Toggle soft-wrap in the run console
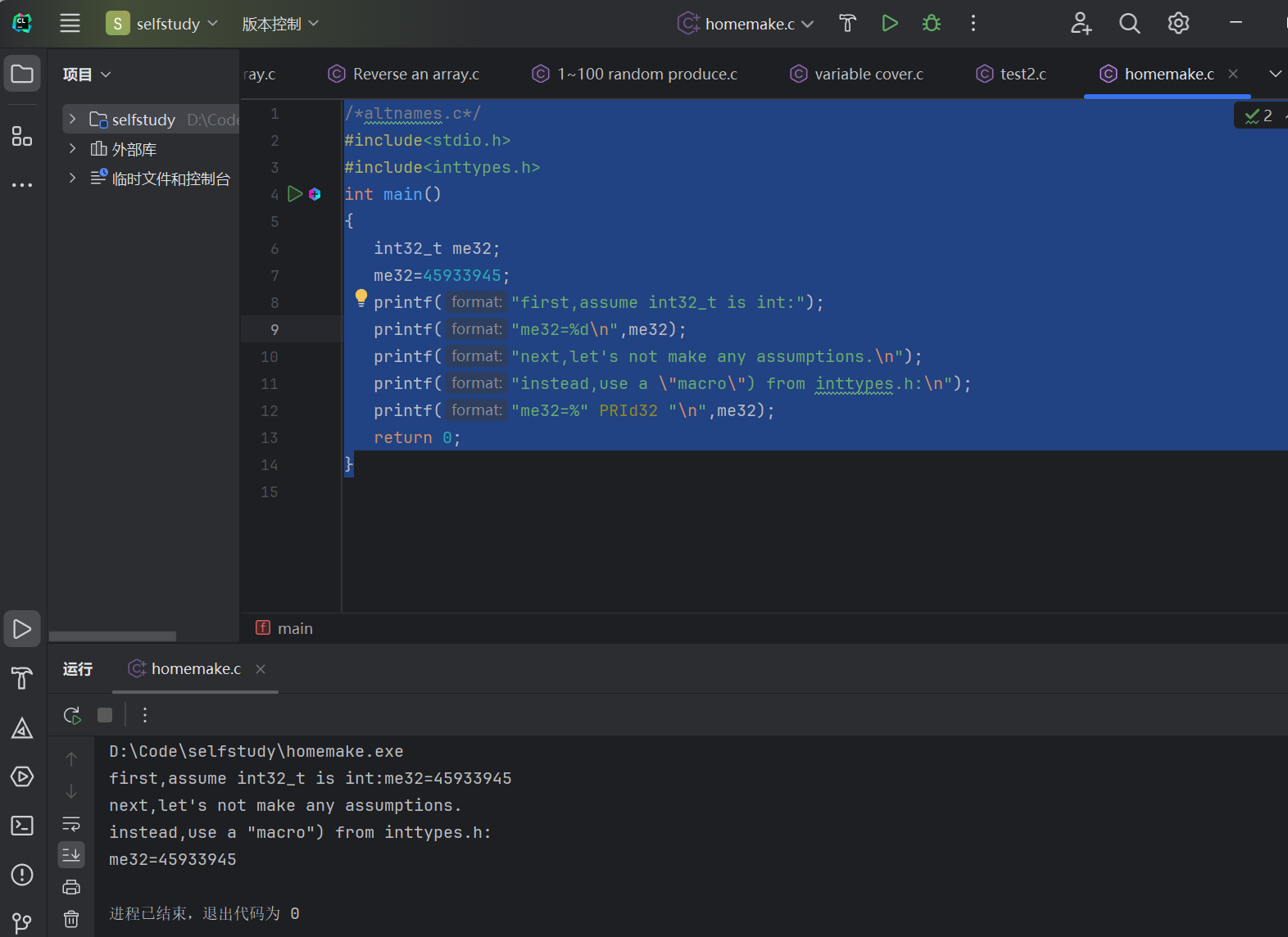The height and width of the screenshot is (937, 1288). click(x=71, y=823)
